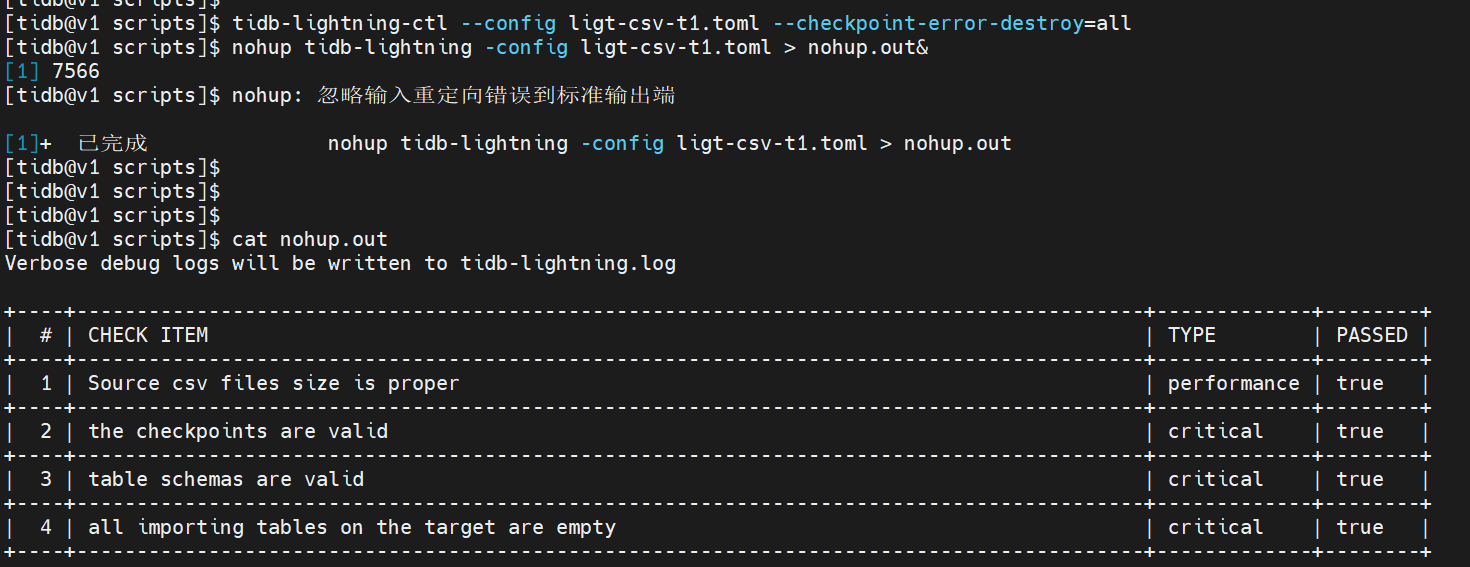Select "the checkpoints are valid" check item

pyautogui.click(x=237, y=432)
